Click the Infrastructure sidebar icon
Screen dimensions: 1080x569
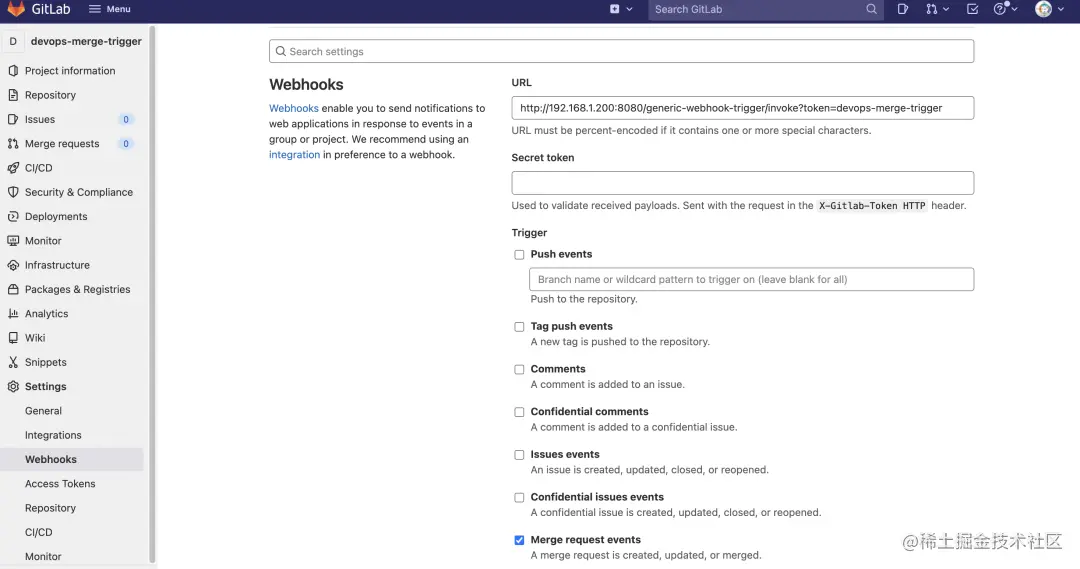13,265
